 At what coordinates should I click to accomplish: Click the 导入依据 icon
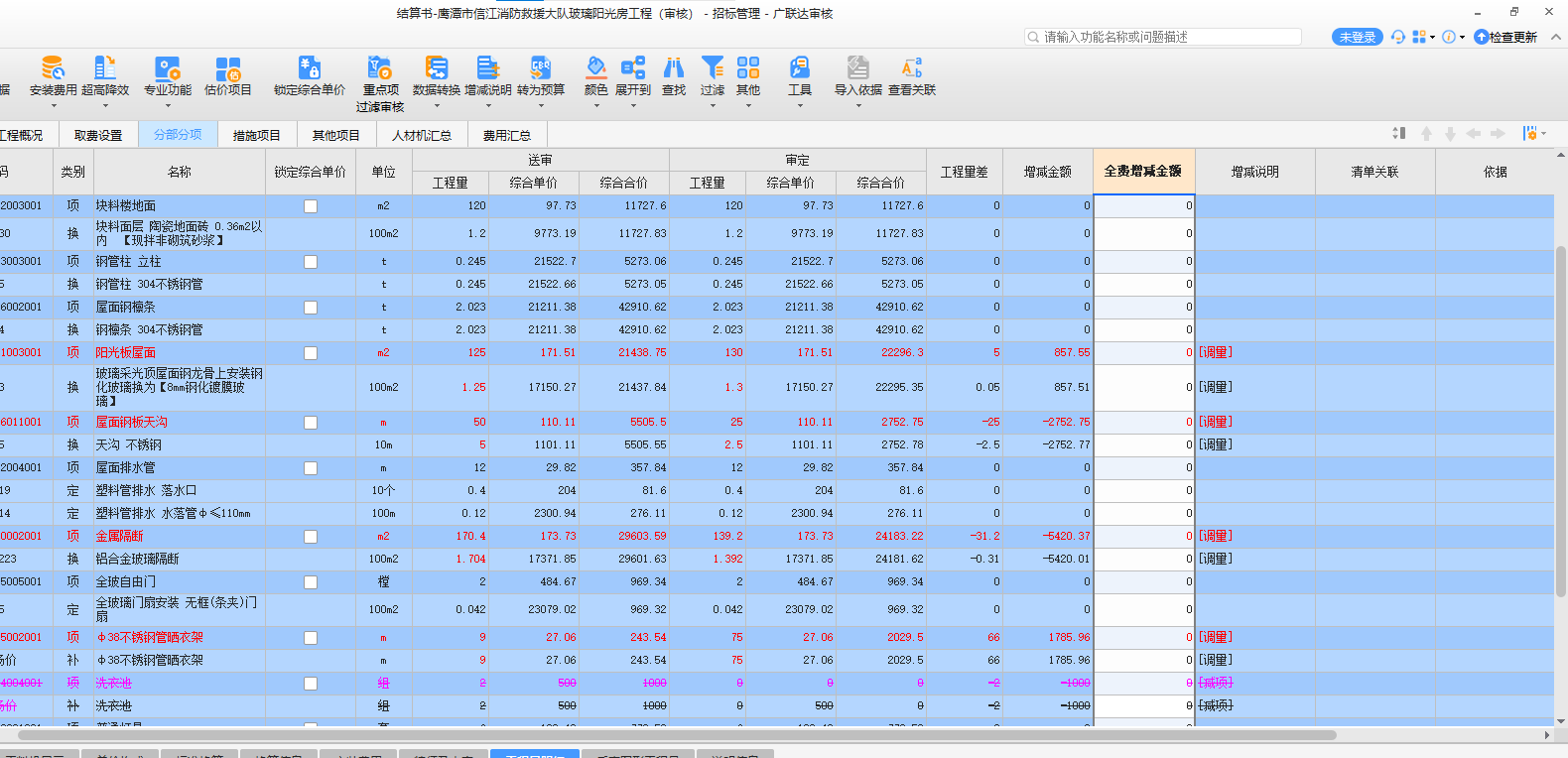[x=858, y=68]
